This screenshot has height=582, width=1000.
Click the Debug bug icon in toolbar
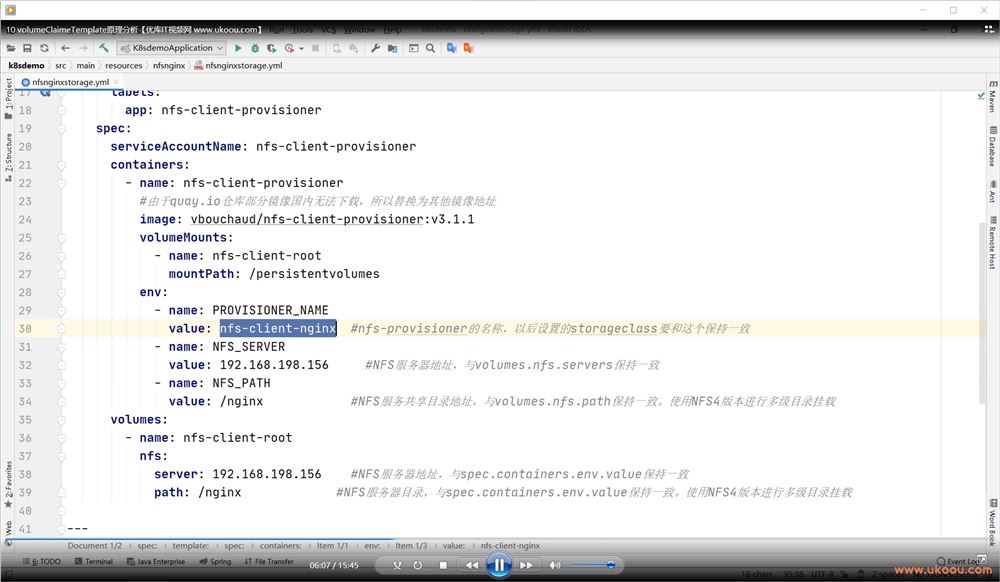click(x=255, y=48)
